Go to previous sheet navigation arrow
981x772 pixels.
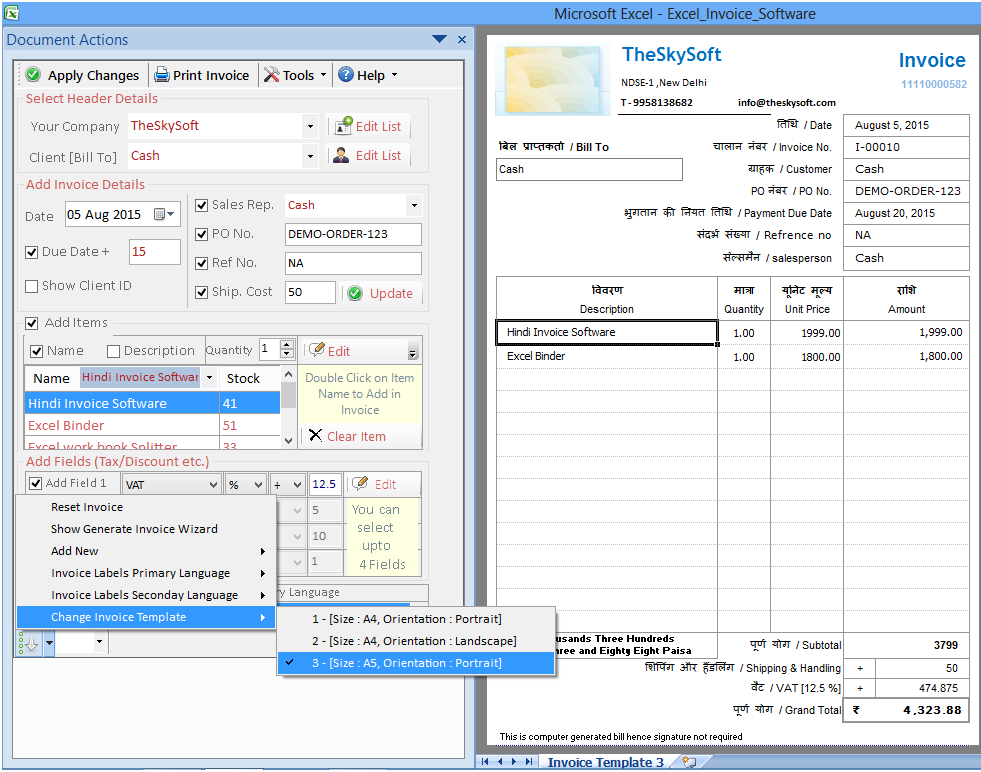pos(500,761)
